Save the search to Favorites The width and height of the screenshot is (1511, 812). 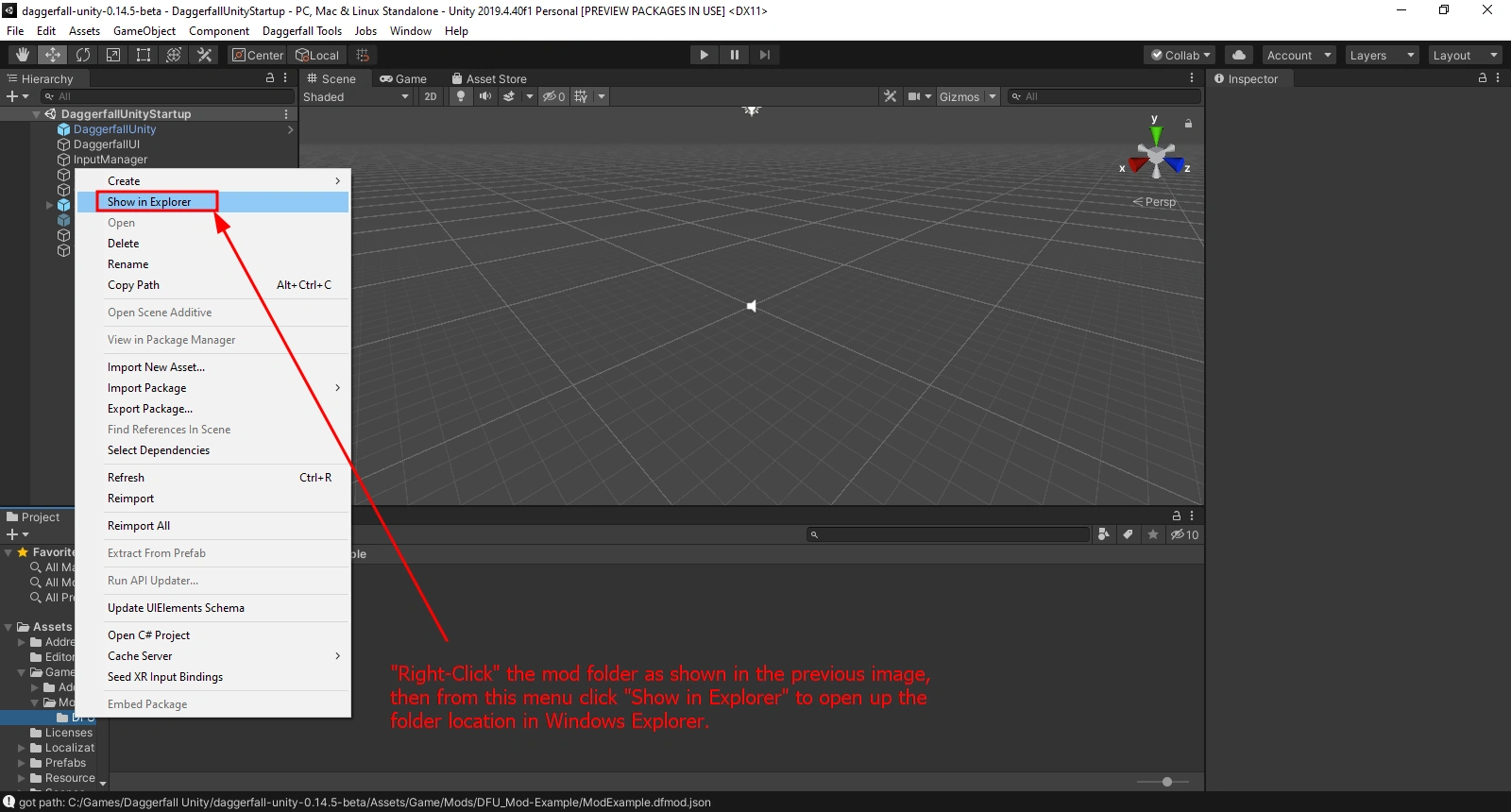point(1153,534)
